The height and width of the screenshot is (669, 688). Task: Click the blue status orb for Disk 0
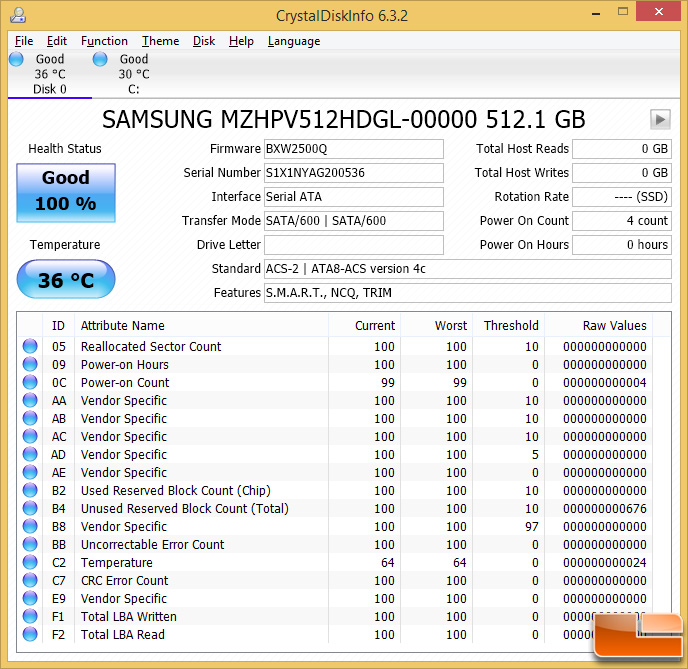[16, 59]
